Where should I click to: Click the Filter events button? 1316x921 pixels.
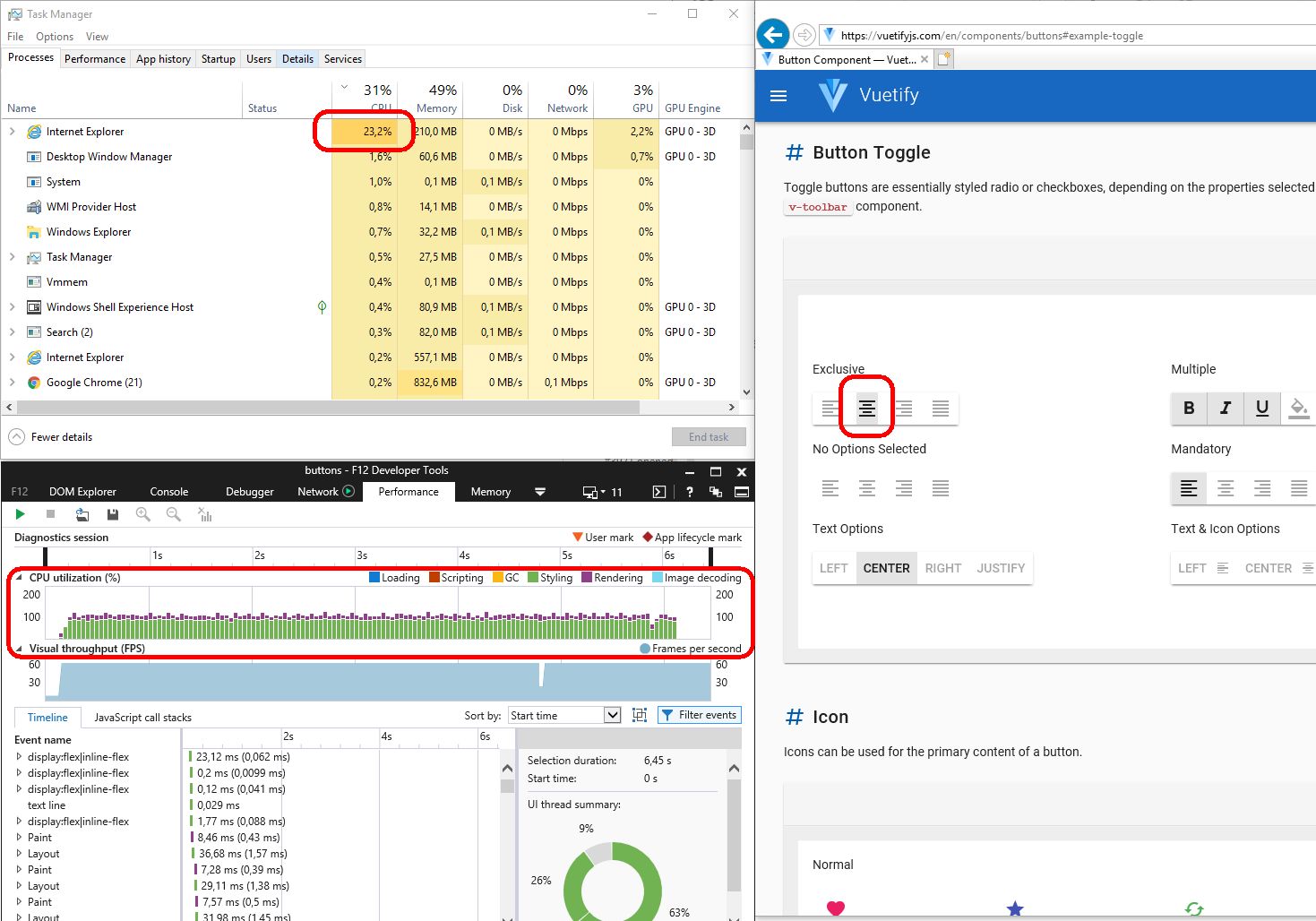pos(699,715)
